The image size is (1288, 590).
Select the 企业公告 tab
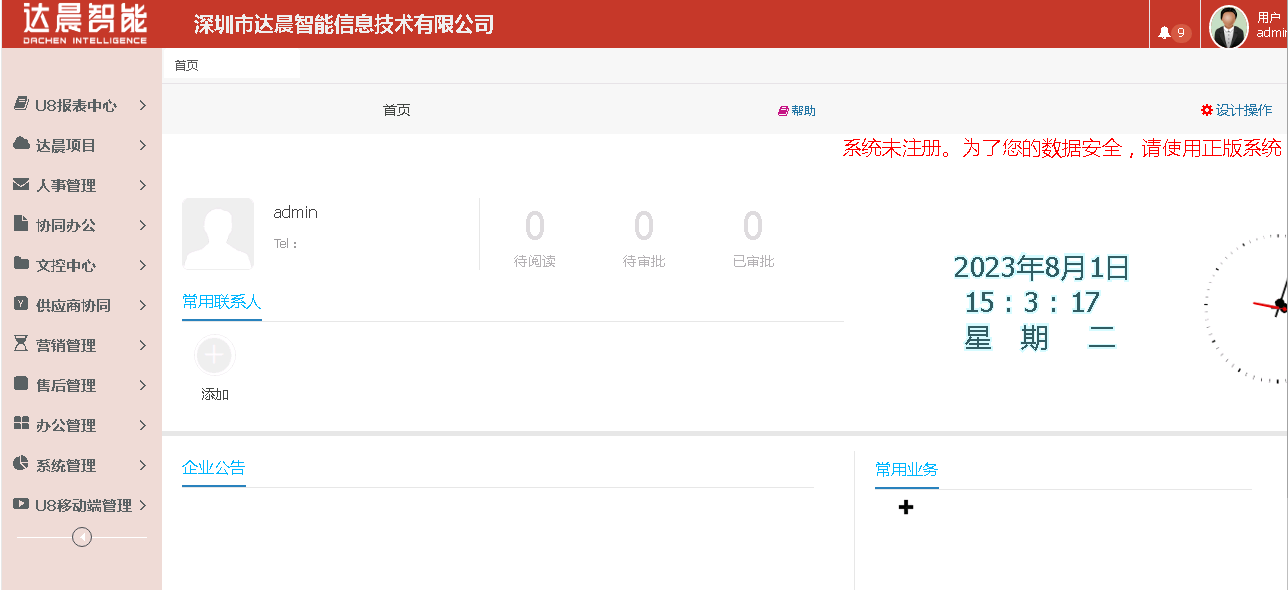(214, 467)
